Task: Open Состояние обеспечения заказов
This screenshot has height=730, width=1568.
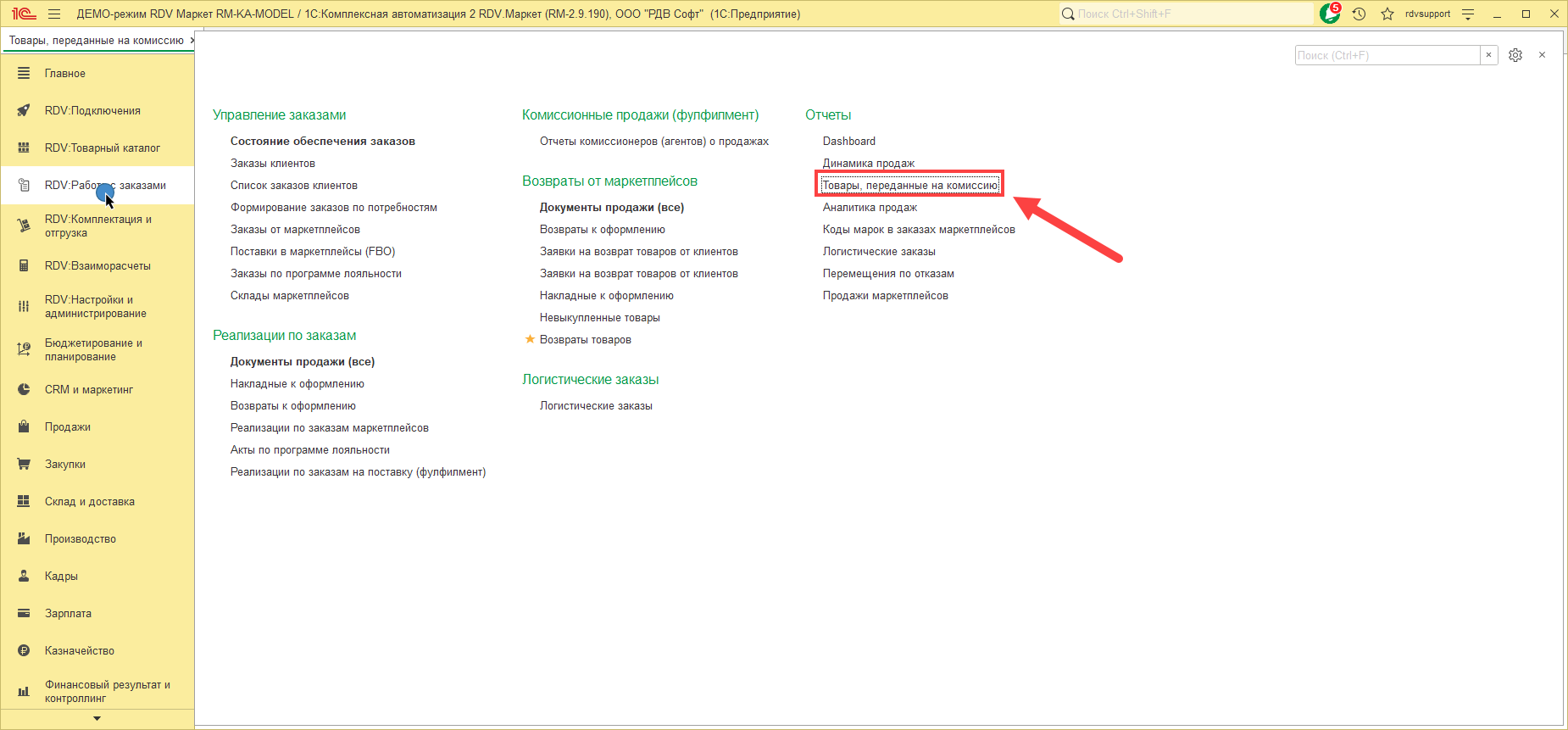Action: [323, 142]
